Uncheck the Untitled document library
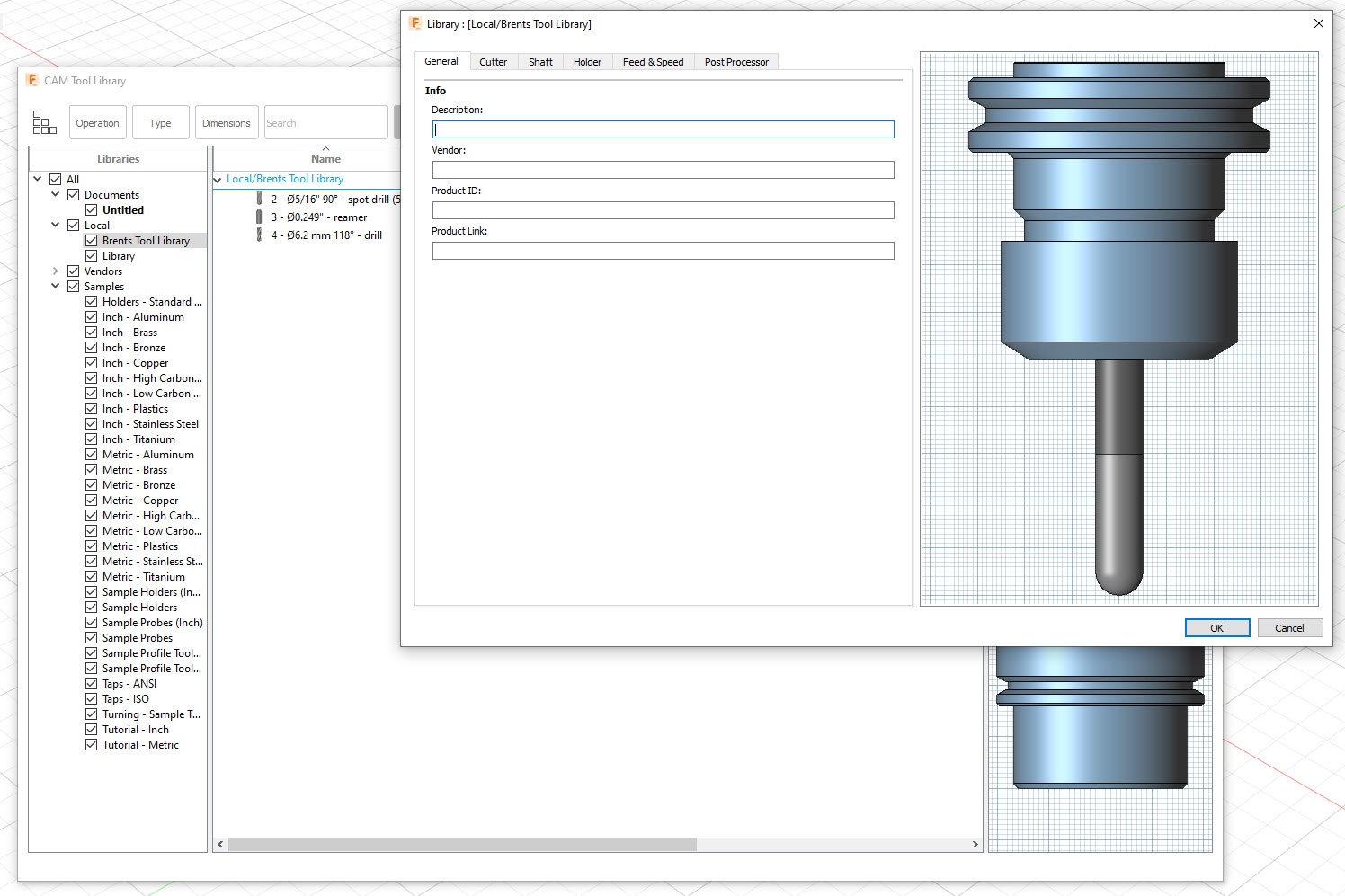 tap(91, 209)
